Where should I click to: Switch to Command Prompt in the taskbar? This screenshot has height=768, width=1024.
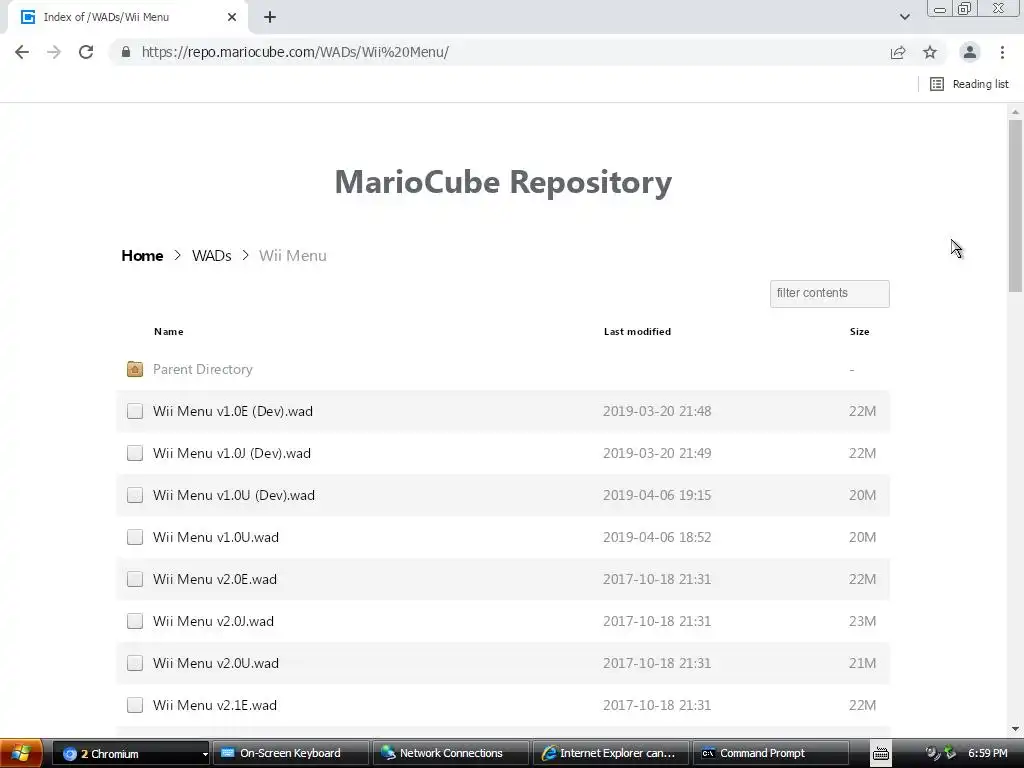(x=771, y=754)
